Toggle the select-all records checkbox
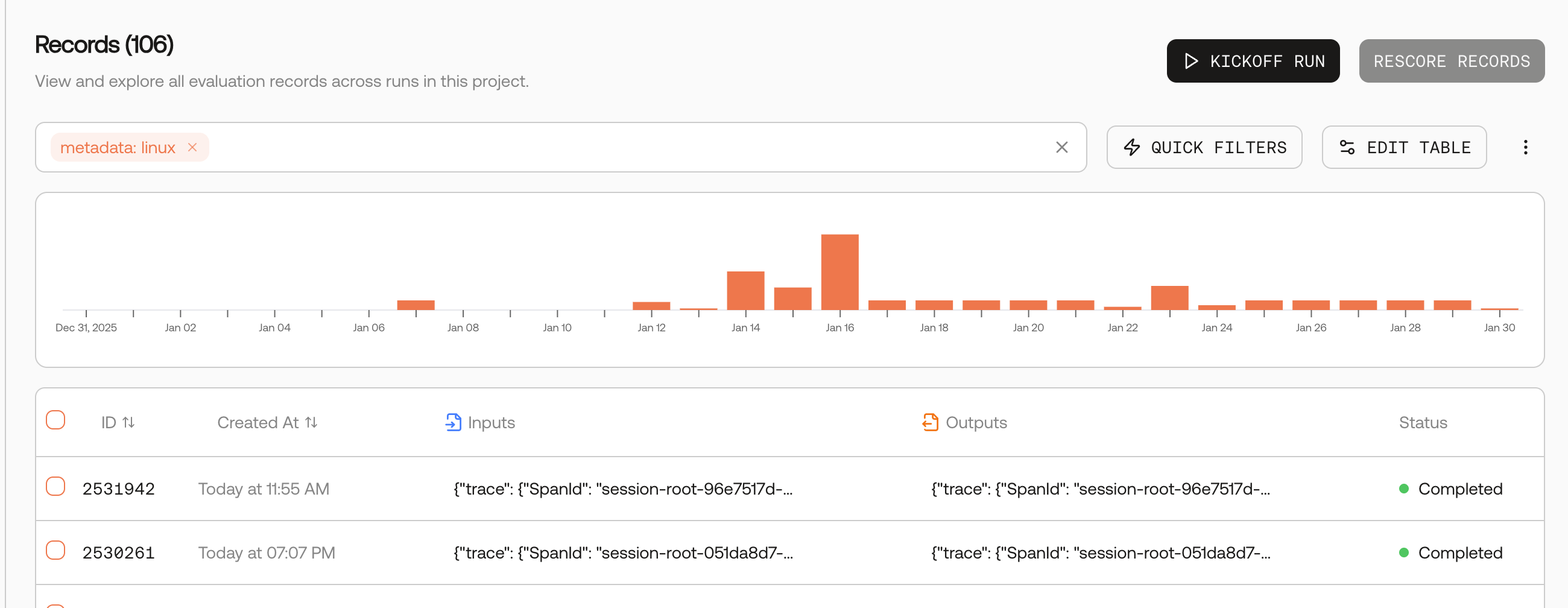 55,420
